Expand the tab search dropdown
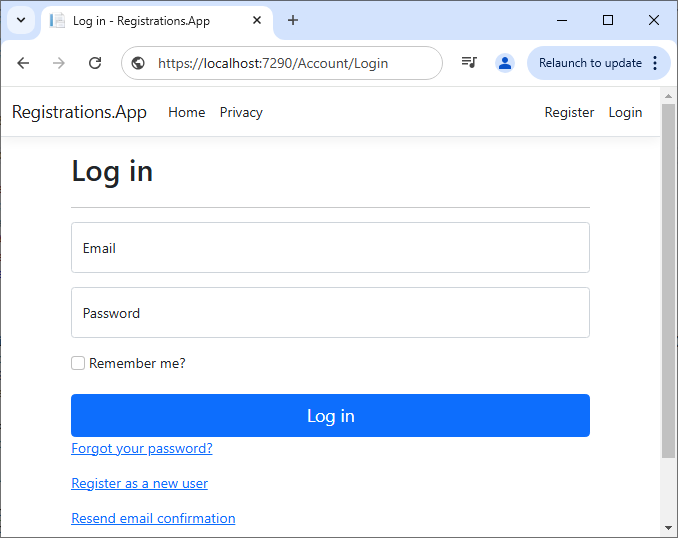Viewport: 678px width, 538px height. pyautogui.click(x=21, y=20)
